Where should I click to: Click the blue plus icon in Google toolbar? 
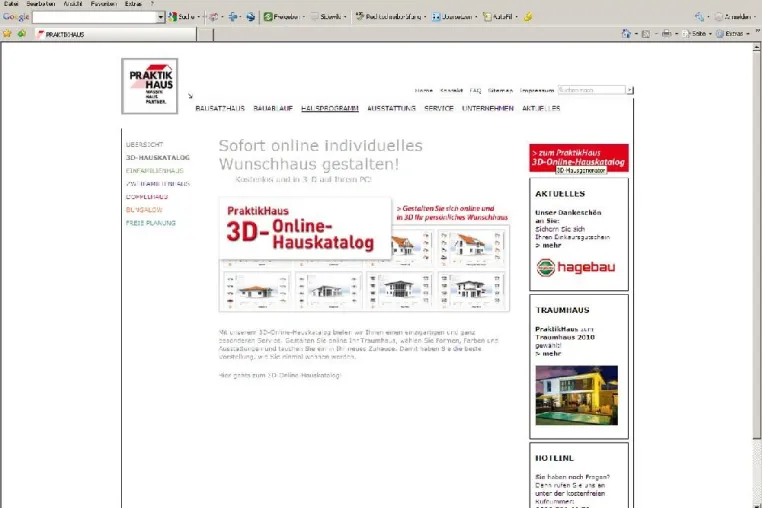233,17
